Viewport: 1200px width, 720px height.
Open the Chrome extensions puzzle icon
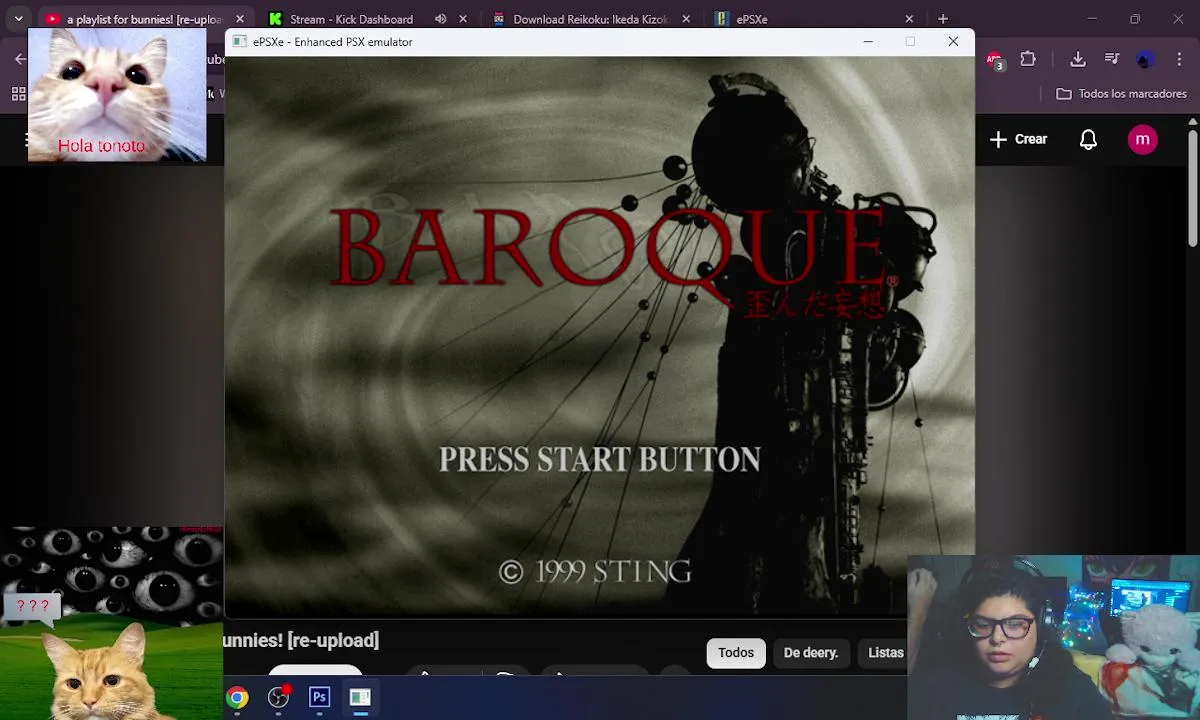point(1028,59)
